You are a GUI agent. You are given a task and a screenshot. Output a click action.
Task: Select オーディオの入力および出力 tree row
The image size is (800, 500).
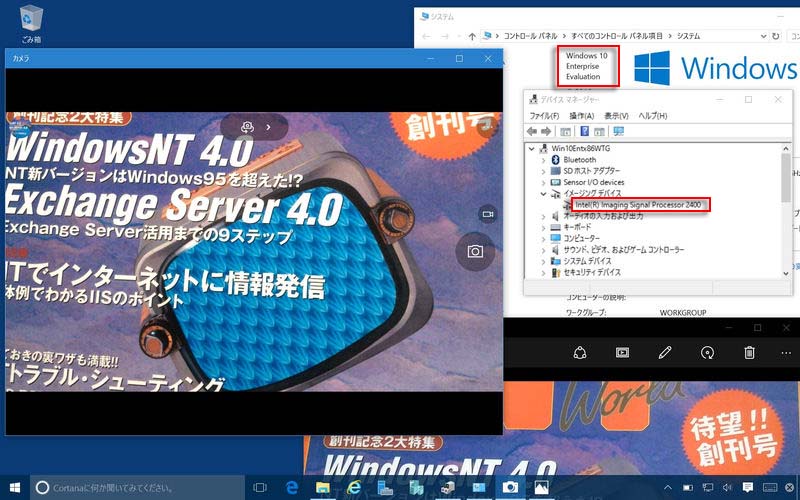click(603, 216)
